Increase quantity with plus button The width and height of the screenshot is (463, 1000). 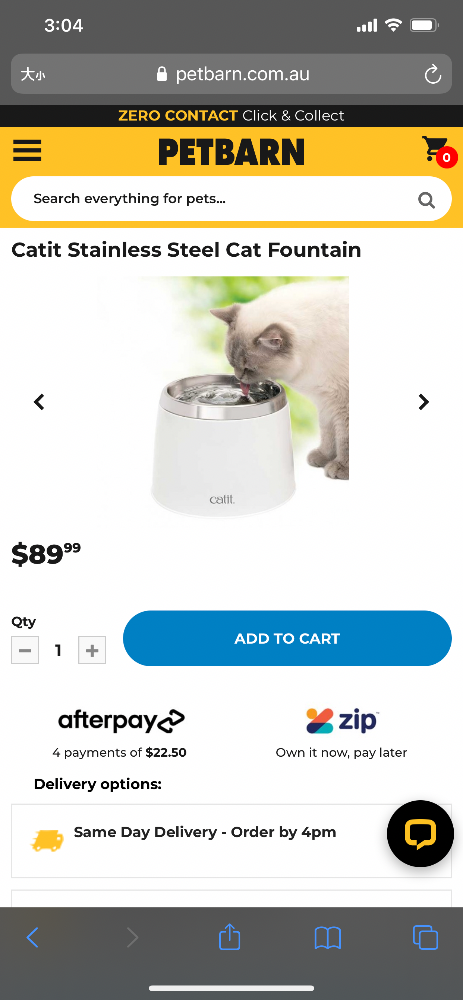click(x=92, y=651)
